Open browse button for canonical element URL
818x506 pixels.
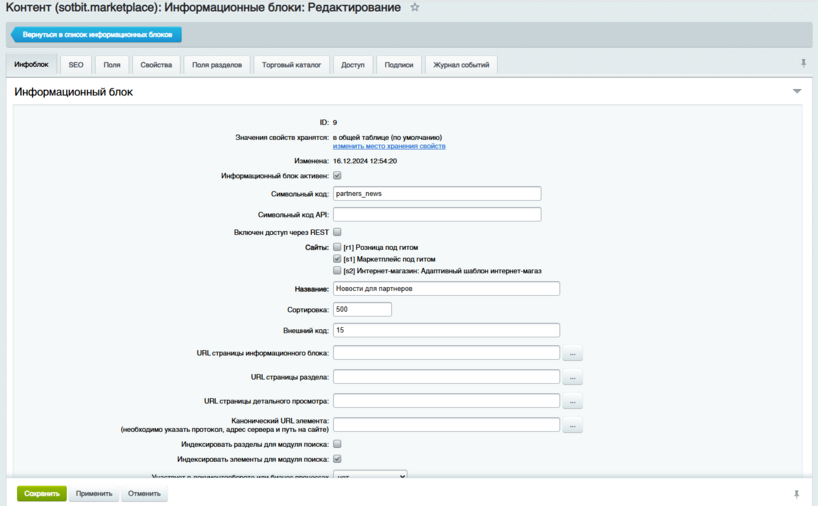[572, 426]
